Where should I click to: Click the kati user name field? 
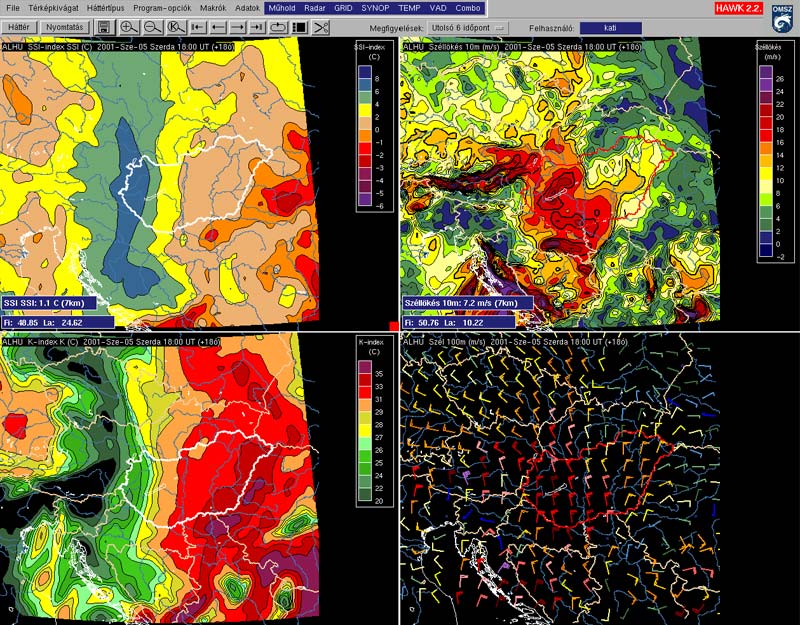click(611, 27)
